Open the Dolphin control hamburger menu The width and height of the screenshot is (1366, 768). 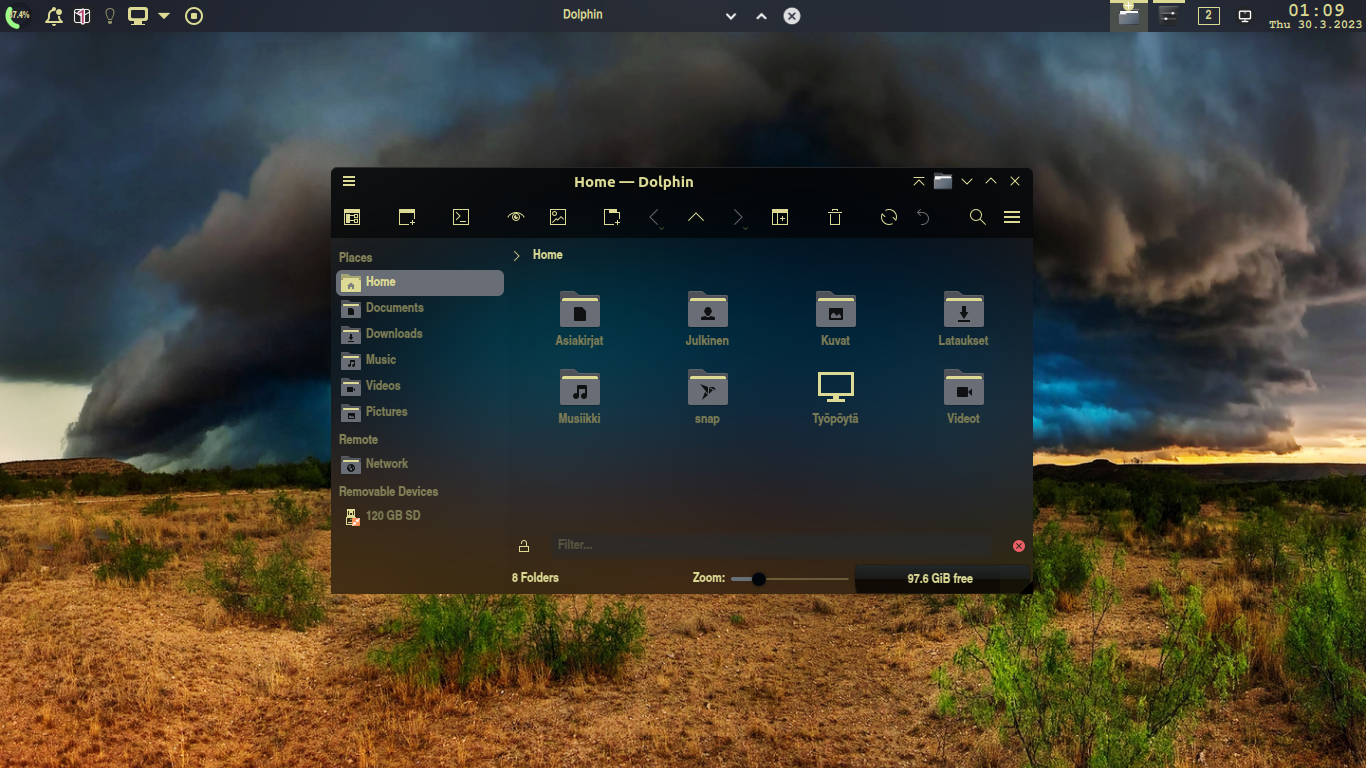(x=1012, y=217)
